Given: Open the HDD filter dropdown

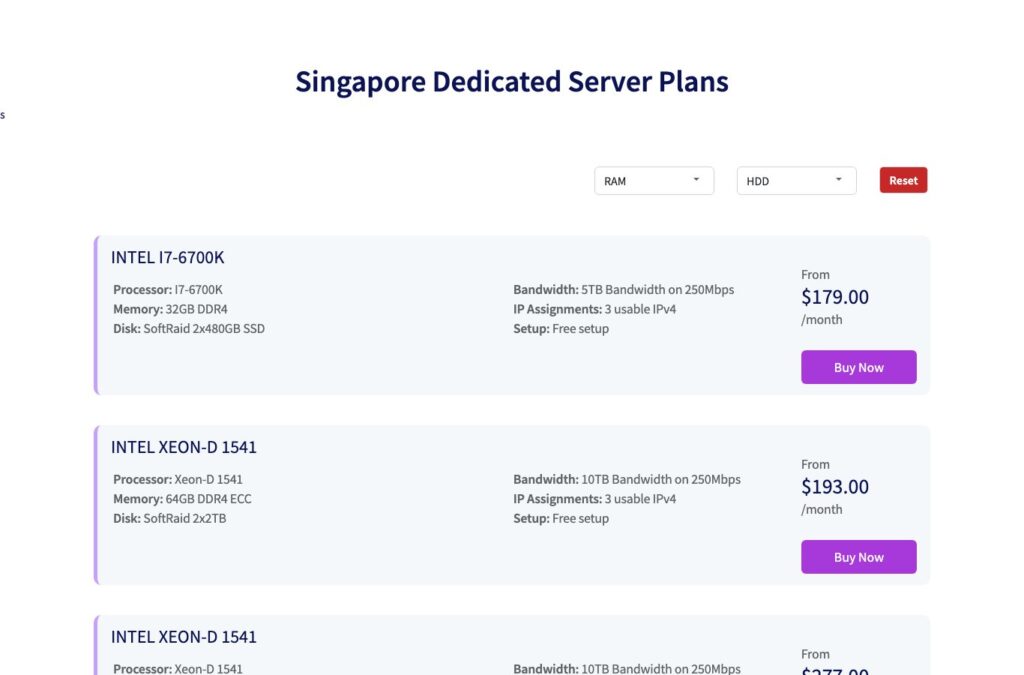Looking at the screenshot, I should coord(796,181).
